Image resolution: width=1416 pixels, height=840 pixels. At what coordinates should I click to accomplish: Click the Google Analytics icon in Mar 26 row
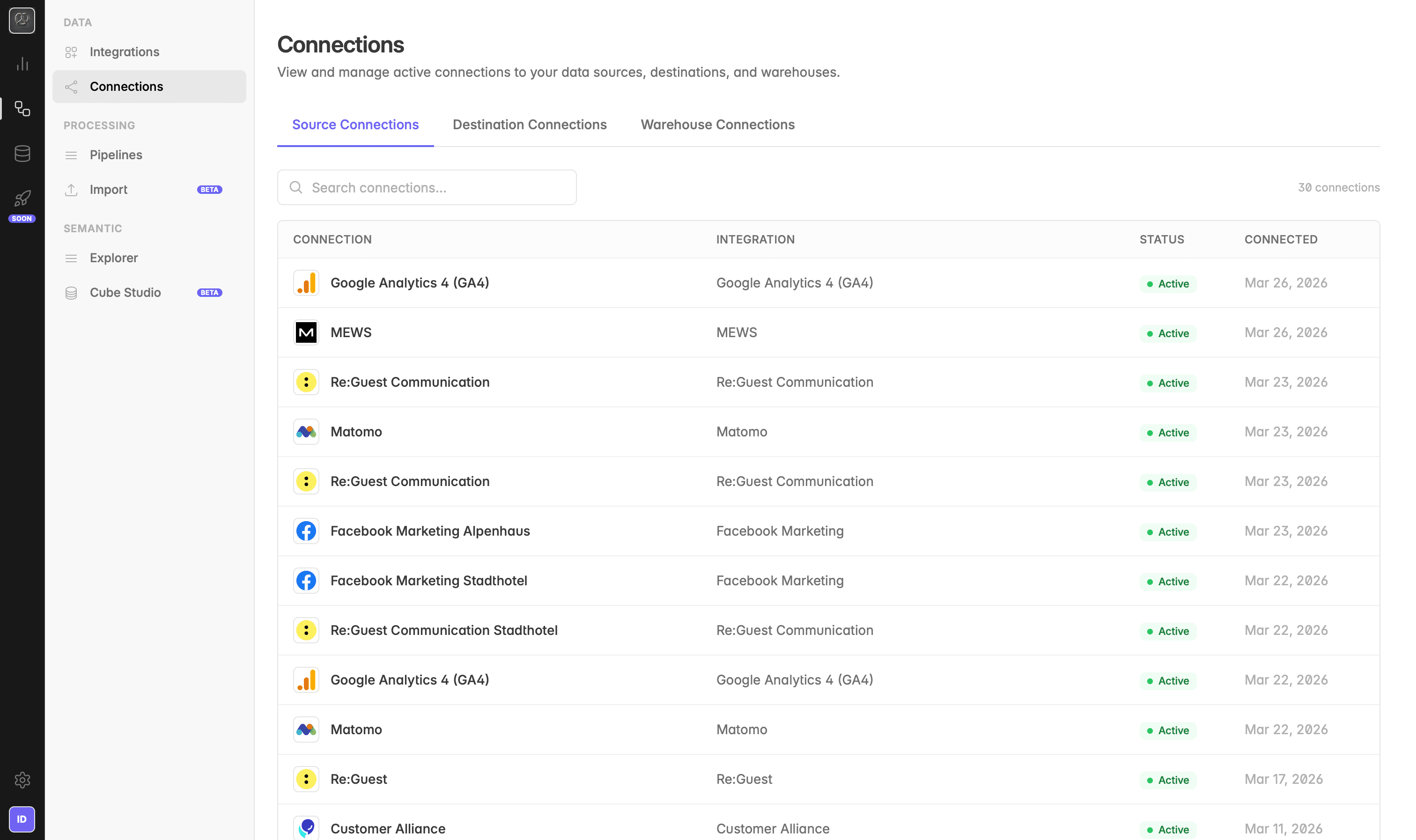tap(306, 283)
